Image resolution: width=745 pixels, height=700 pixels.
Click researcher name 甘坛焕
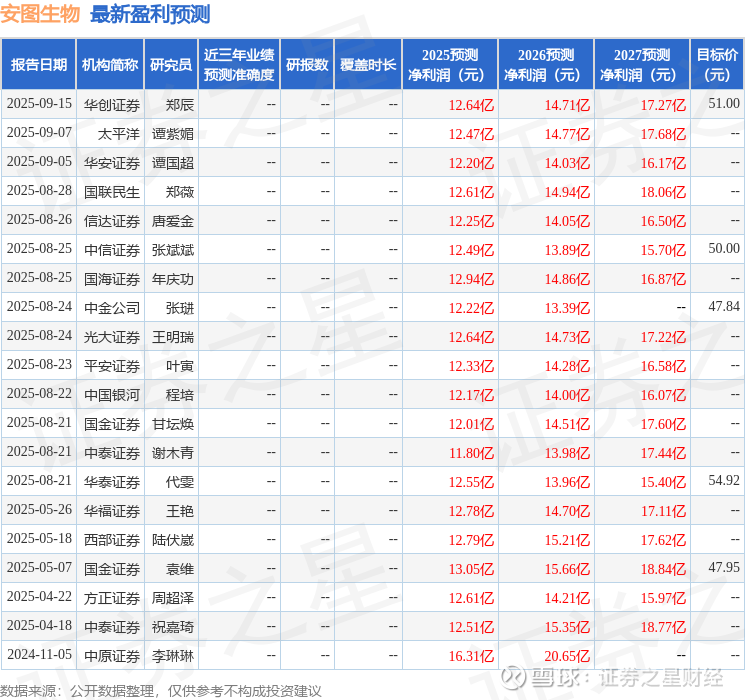click(172, 423)
